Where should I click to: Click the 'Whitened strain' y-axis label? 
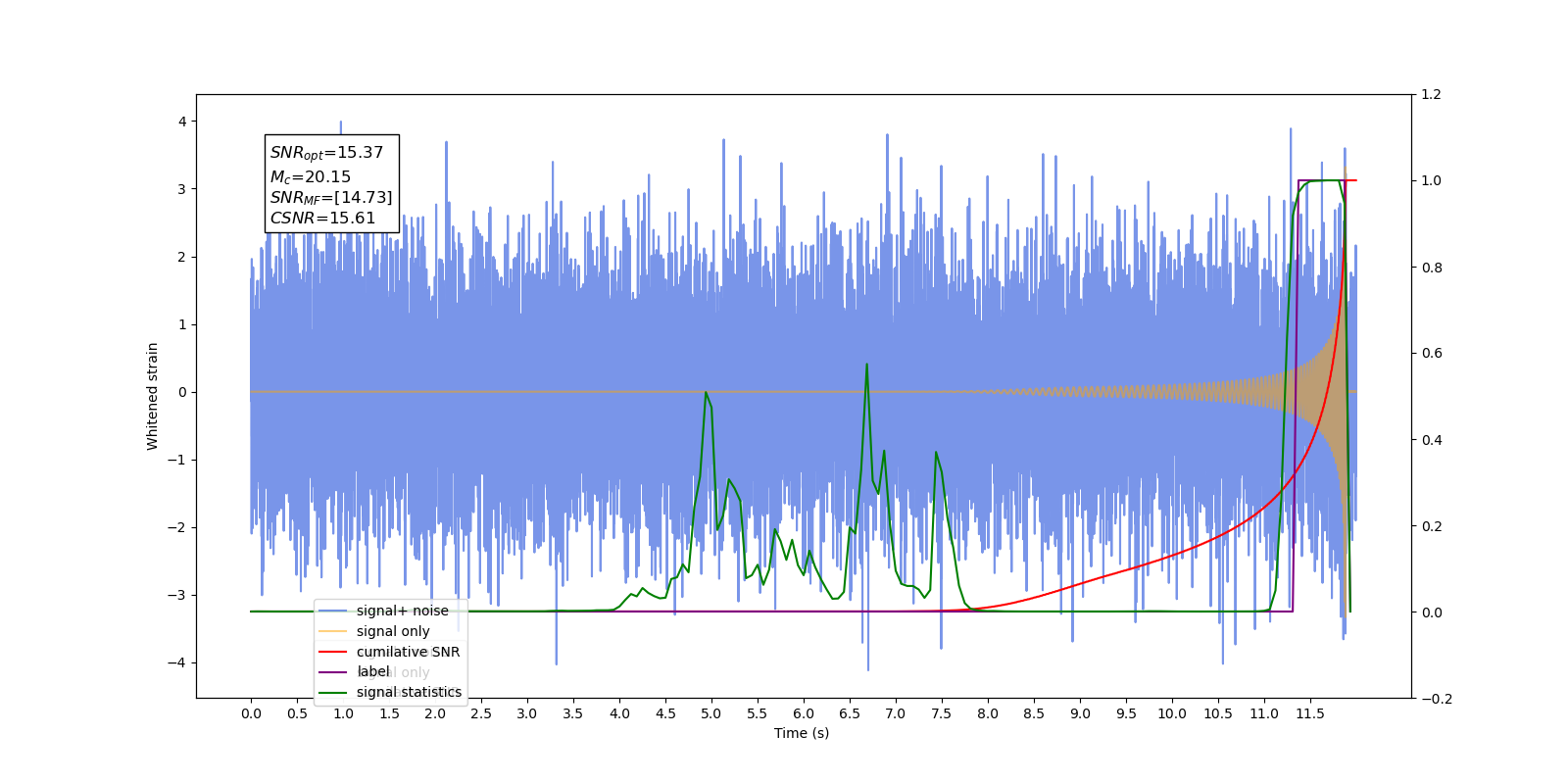tap(152, 396)
